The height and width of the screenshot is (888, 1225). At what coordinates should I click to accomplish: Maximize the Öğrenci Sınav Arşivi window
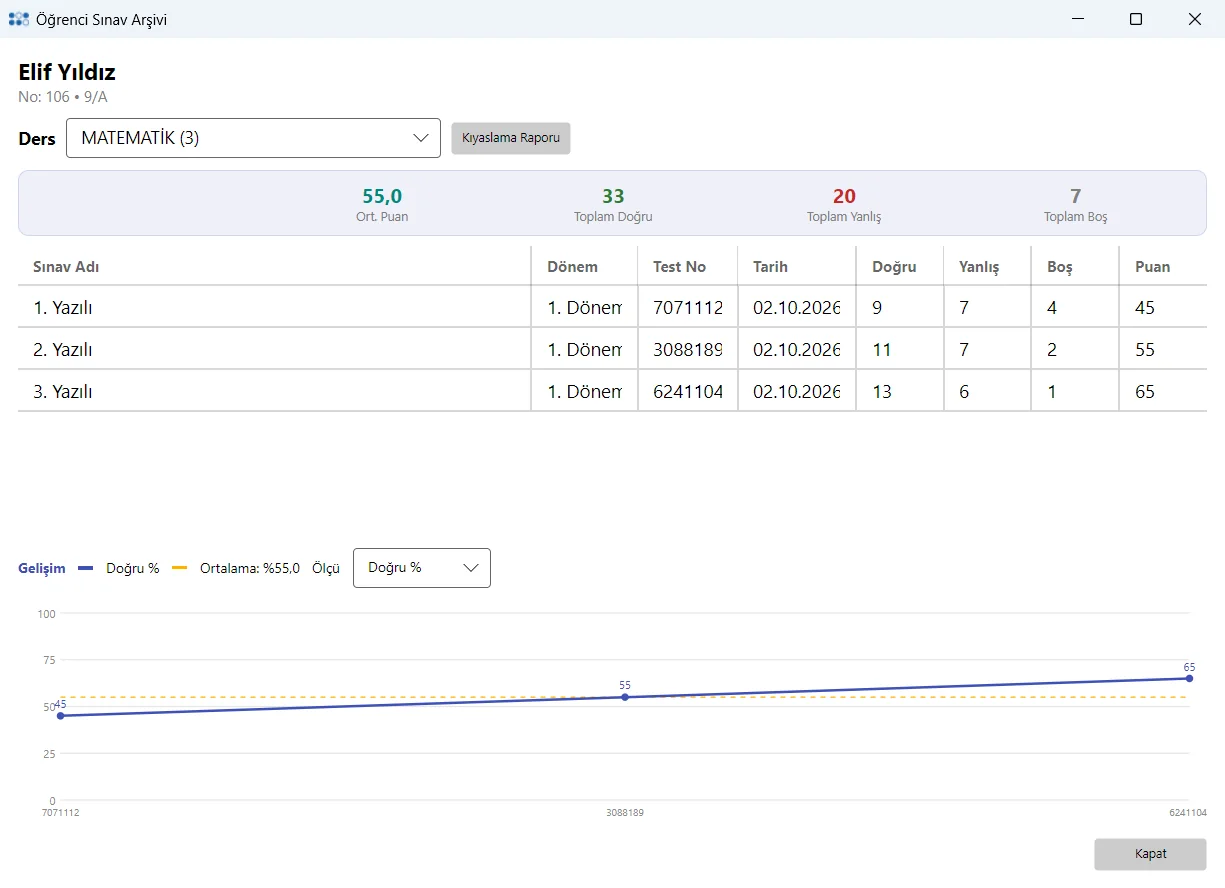(x=1136, y=19)
